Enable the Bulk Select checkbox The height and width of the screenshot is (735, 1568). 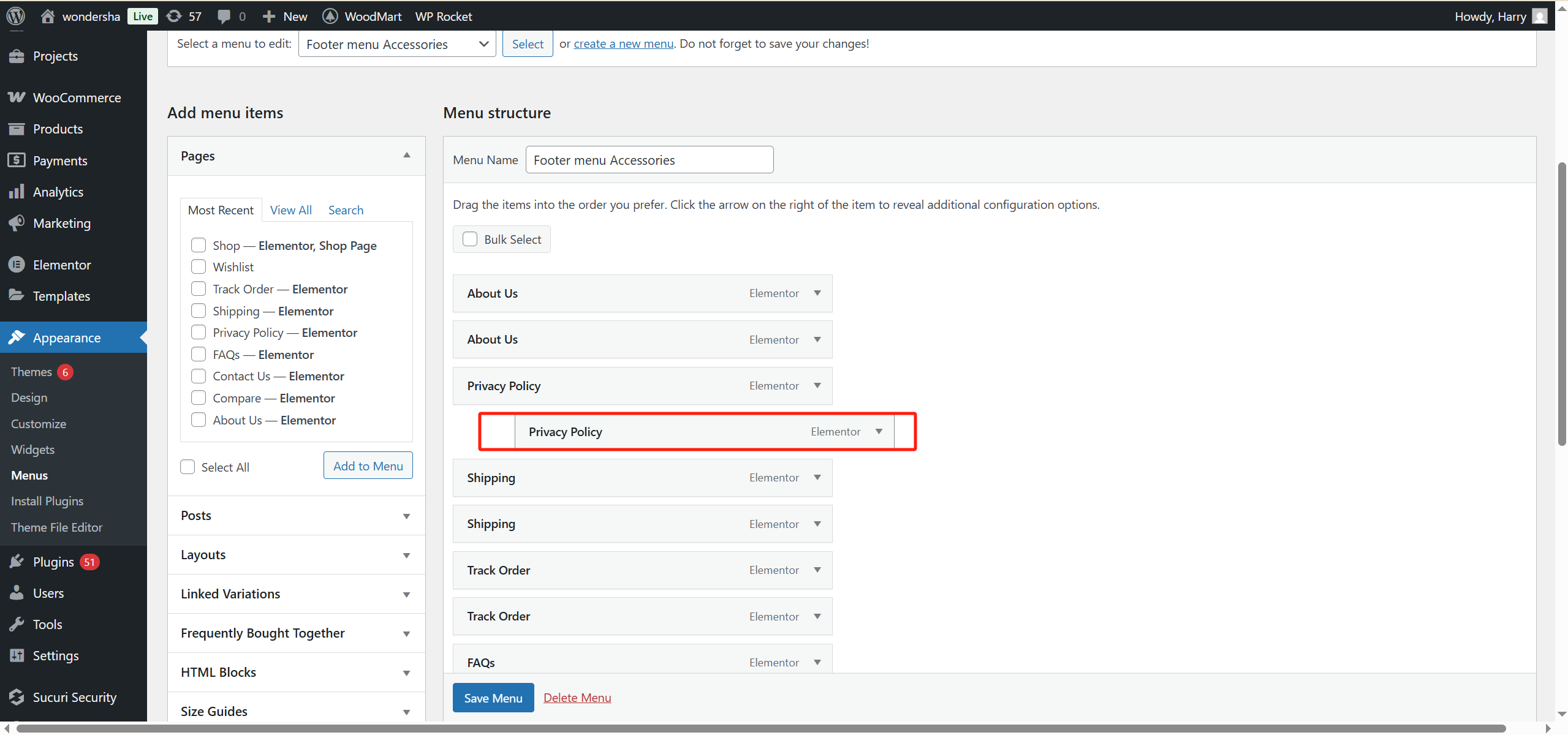coord(470,239)
